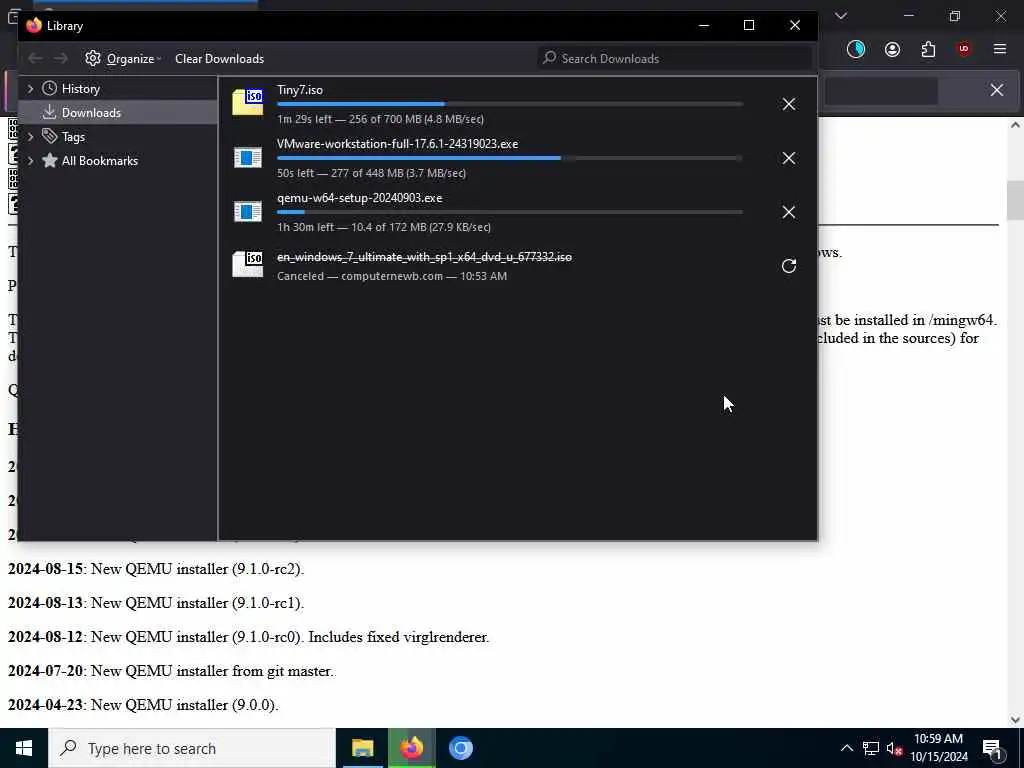
Task: Select the Tiny7.iso file name
Action: pyautogui.click(x=300, y=90)
